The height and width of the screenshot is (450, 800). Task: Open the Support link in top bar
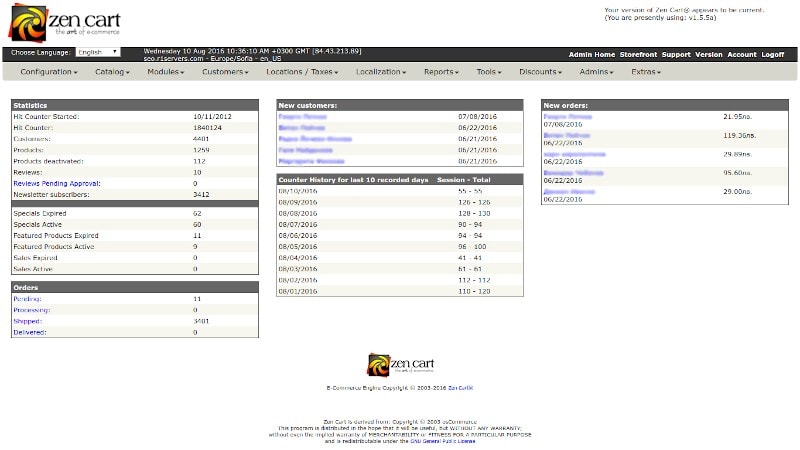coord(676,55)
